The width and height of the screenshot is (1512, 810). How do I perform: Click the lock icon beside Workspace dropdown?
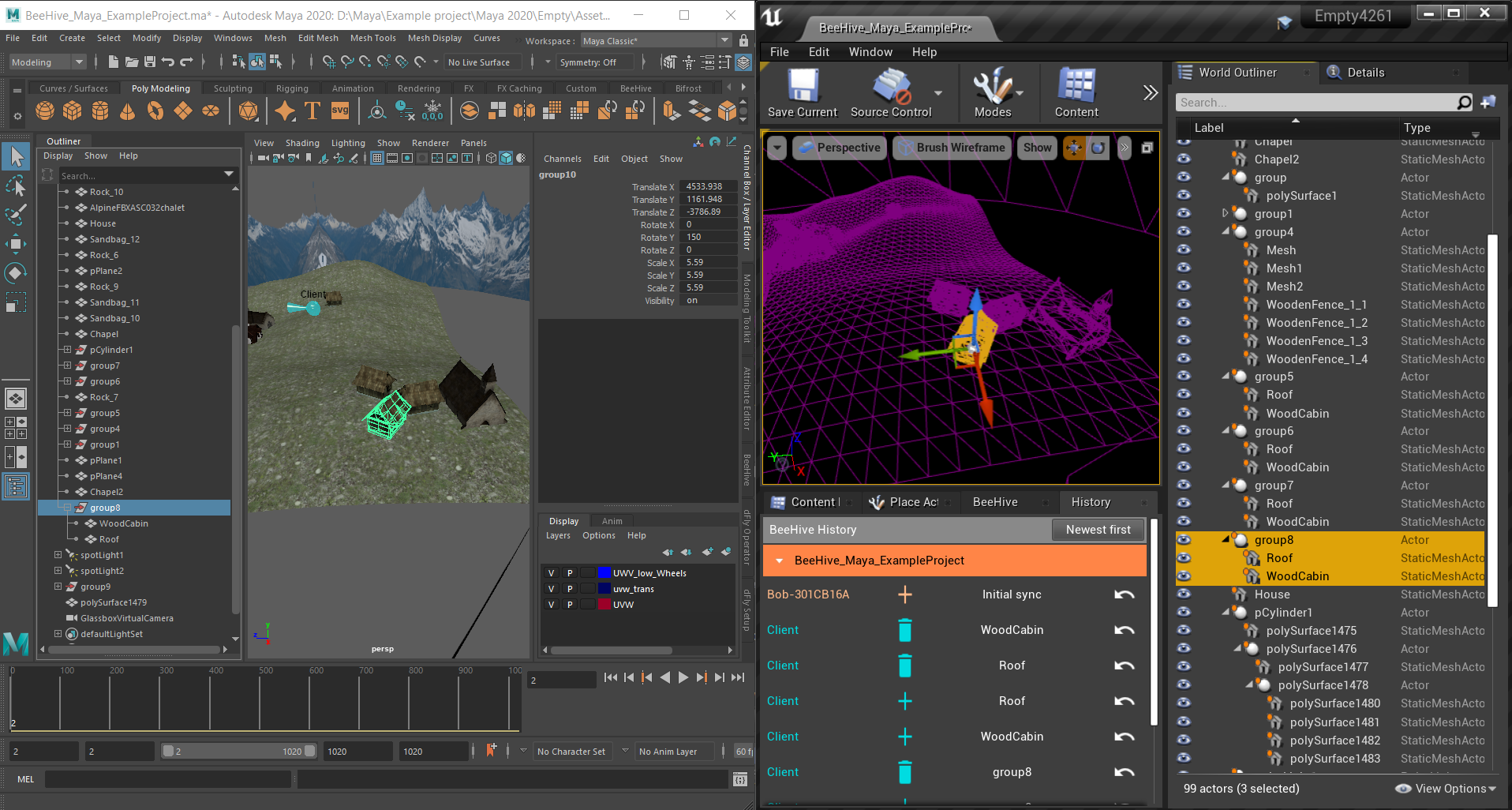click(743, 40)
